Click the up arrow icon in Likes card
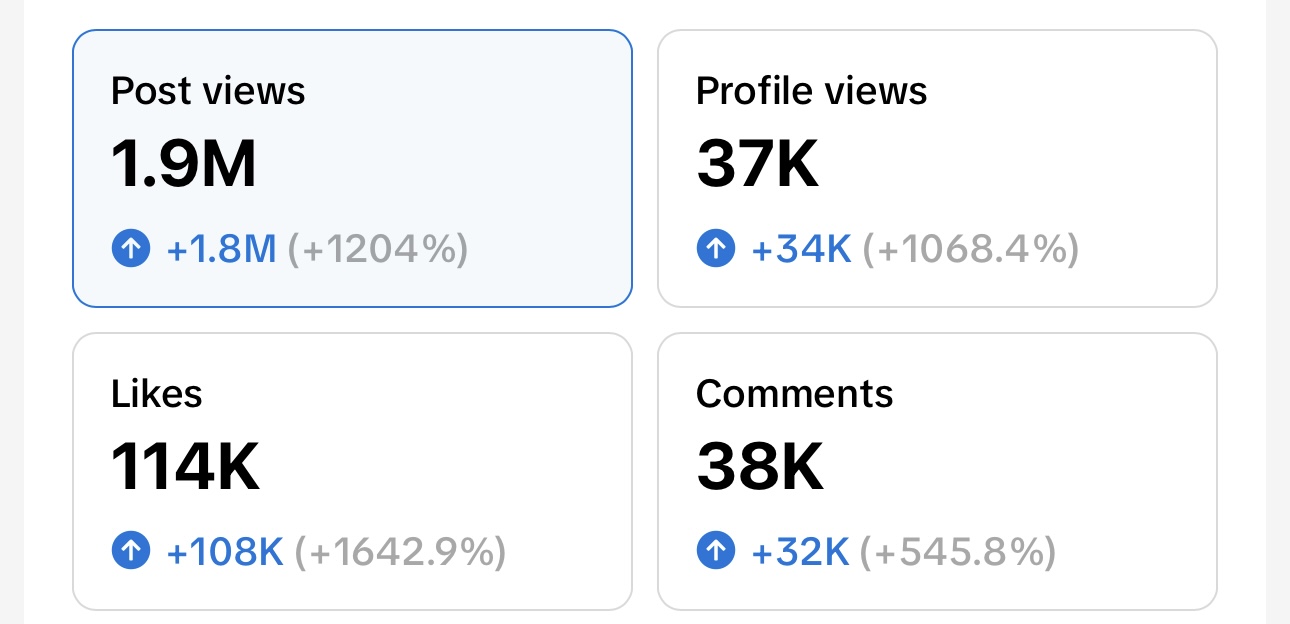 131,550
